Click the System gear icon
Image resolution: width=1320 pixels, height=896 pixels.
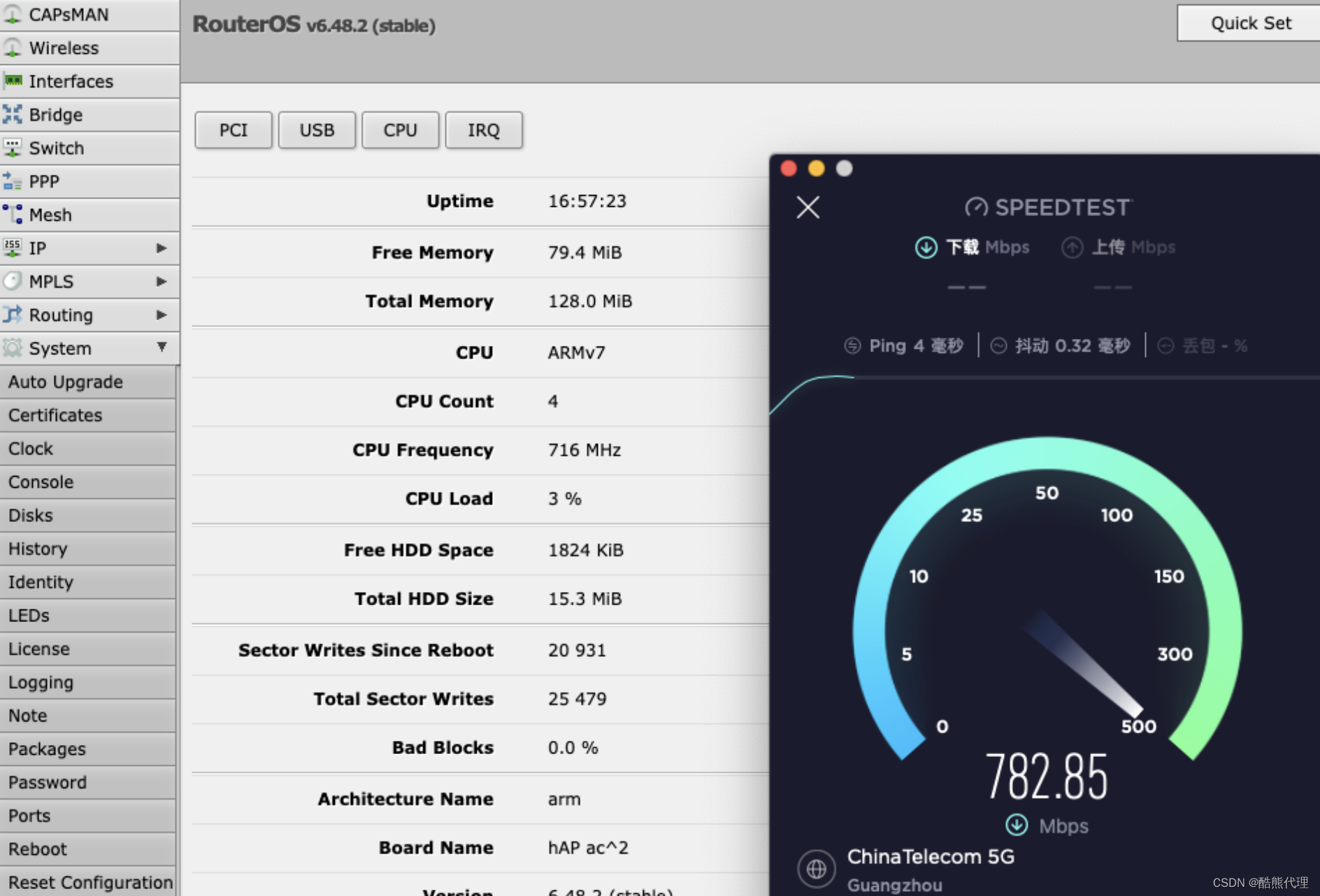[13, 348]
